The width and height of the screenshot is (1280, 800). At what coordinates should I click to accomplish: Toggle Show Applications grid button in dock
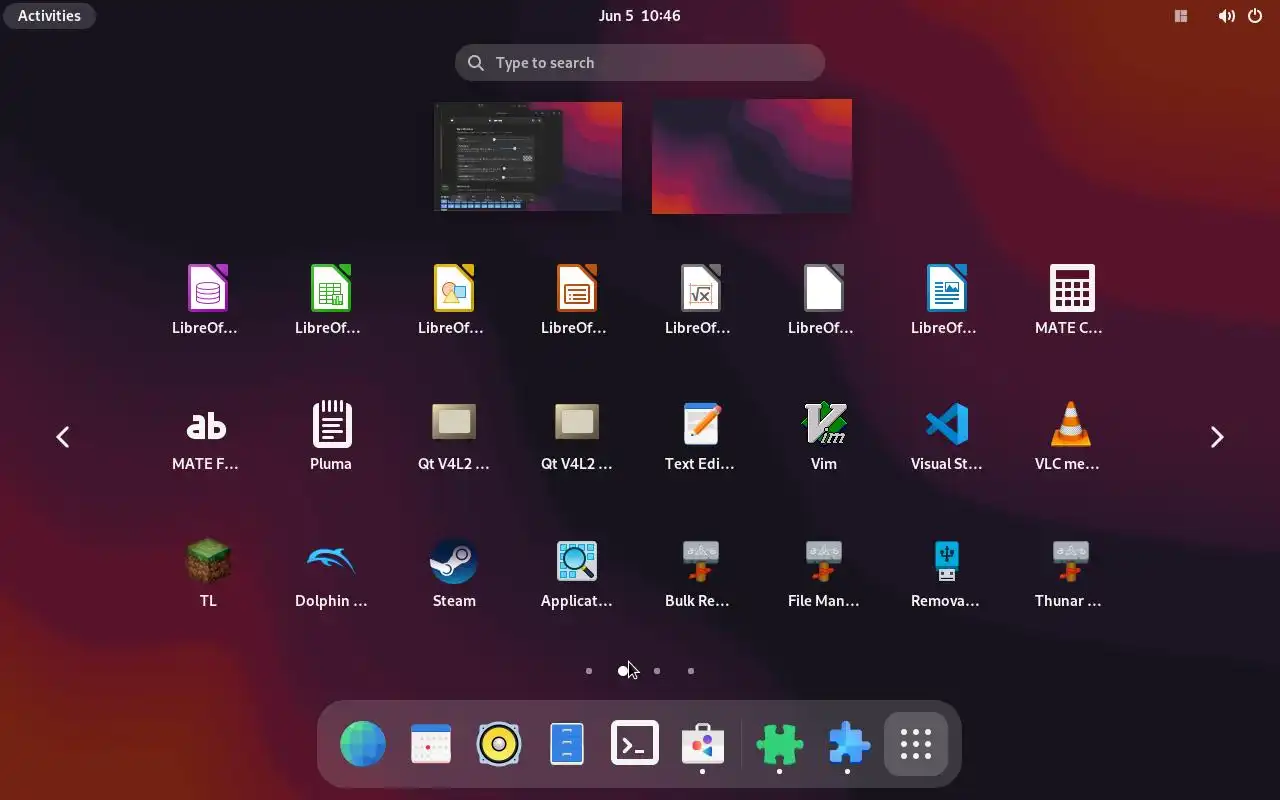tap(916, 744)
